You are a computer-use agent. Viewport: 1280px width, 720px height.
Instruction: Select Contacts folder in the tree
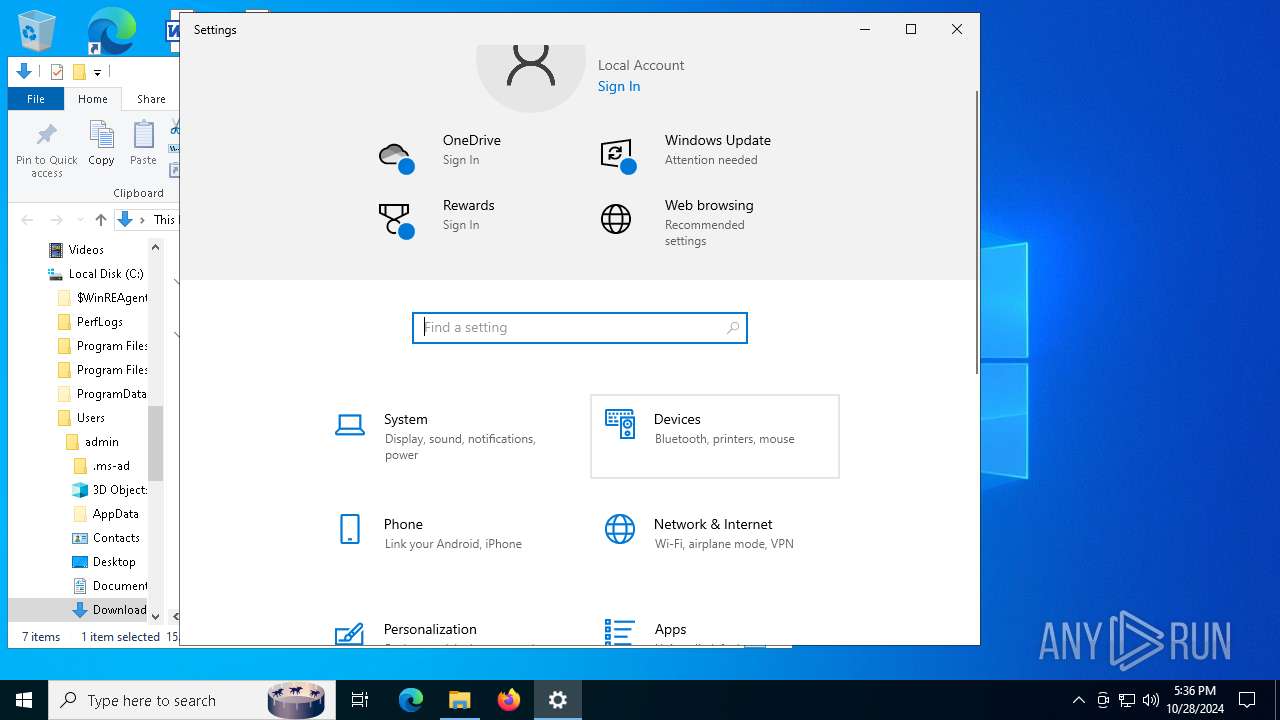106,538
